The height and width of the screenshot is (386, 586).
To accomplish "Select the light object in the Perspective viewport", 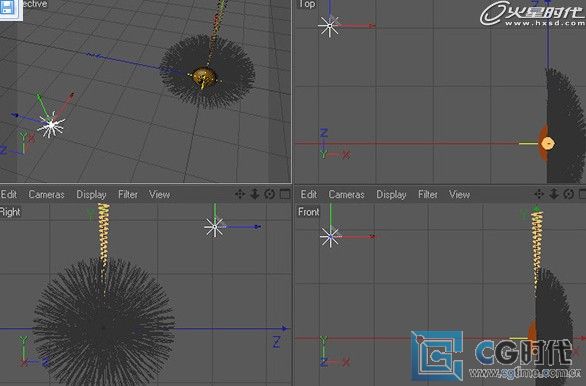I will click(x=51, y=126).
